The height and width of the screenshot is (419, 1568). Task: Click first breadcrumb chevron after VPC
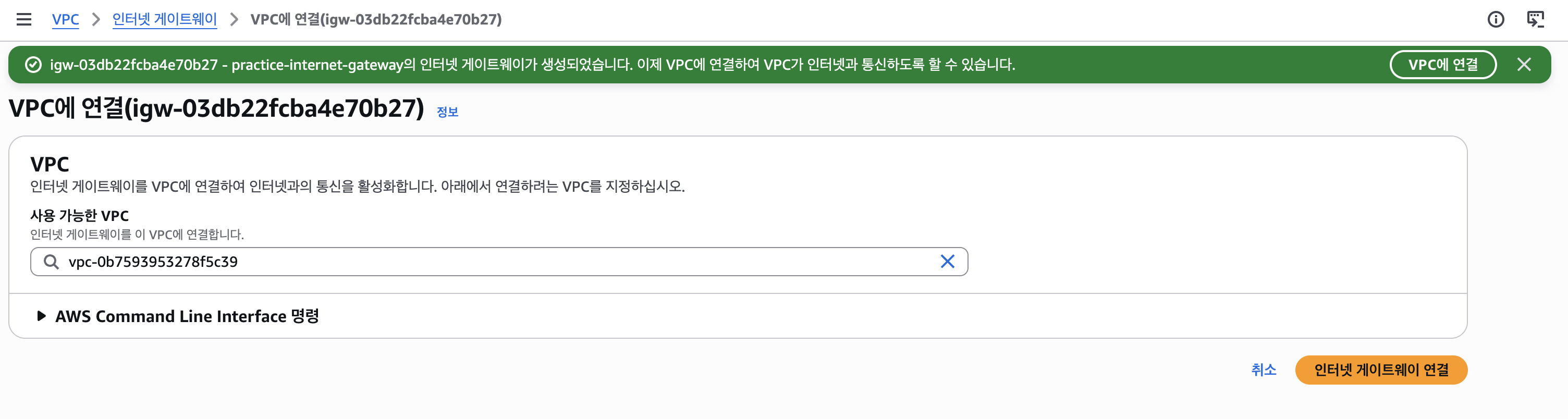[95, 19]
